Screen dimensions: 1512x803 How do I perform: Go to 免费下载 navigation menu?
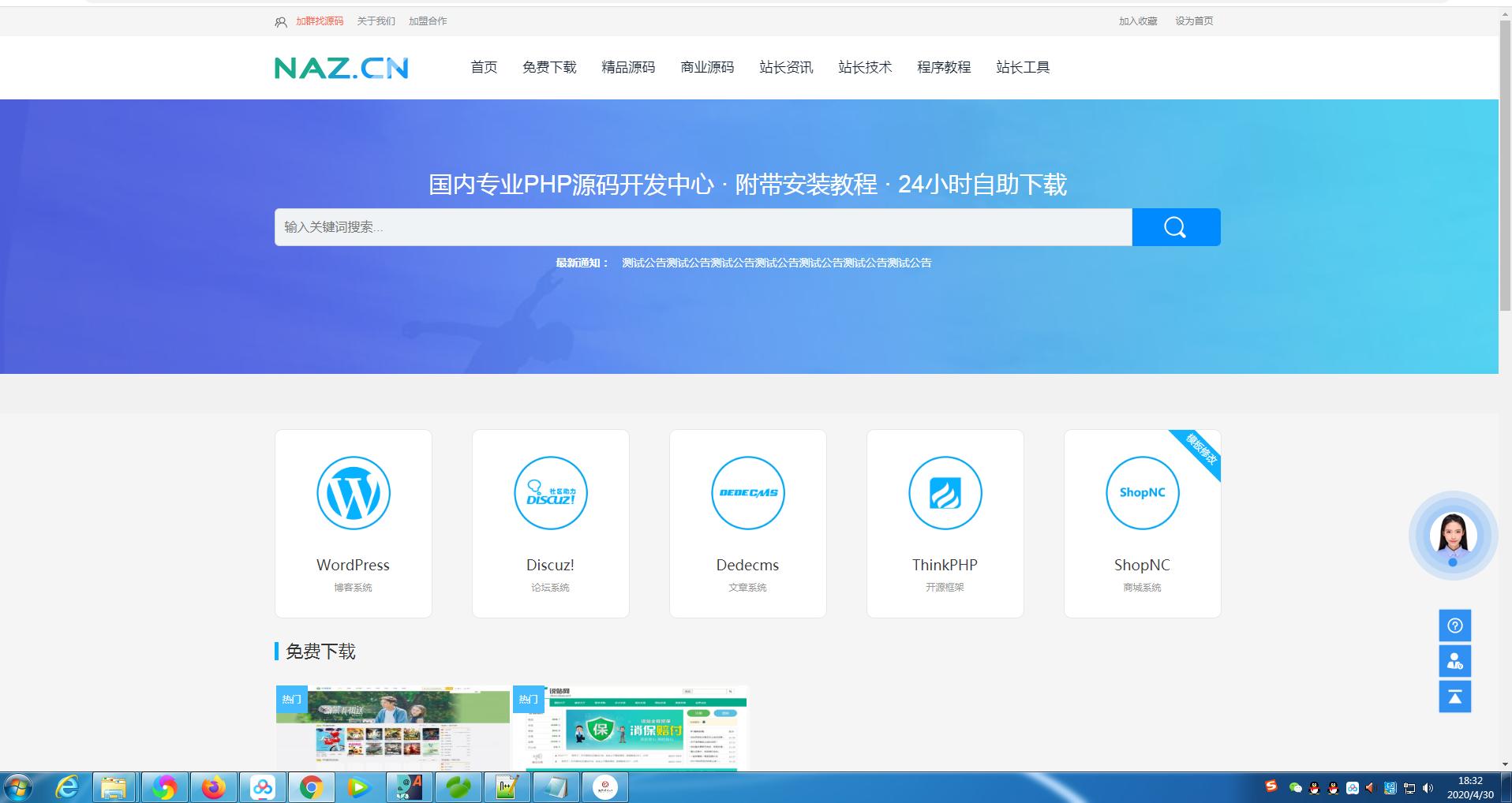click(x=549, y=68)
